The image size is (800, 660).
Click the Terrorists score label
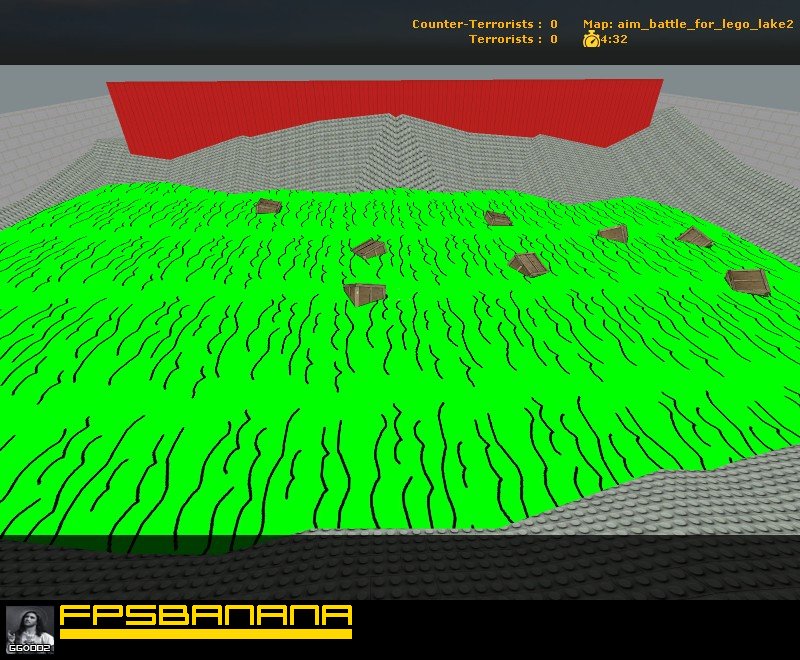[505, 39]
